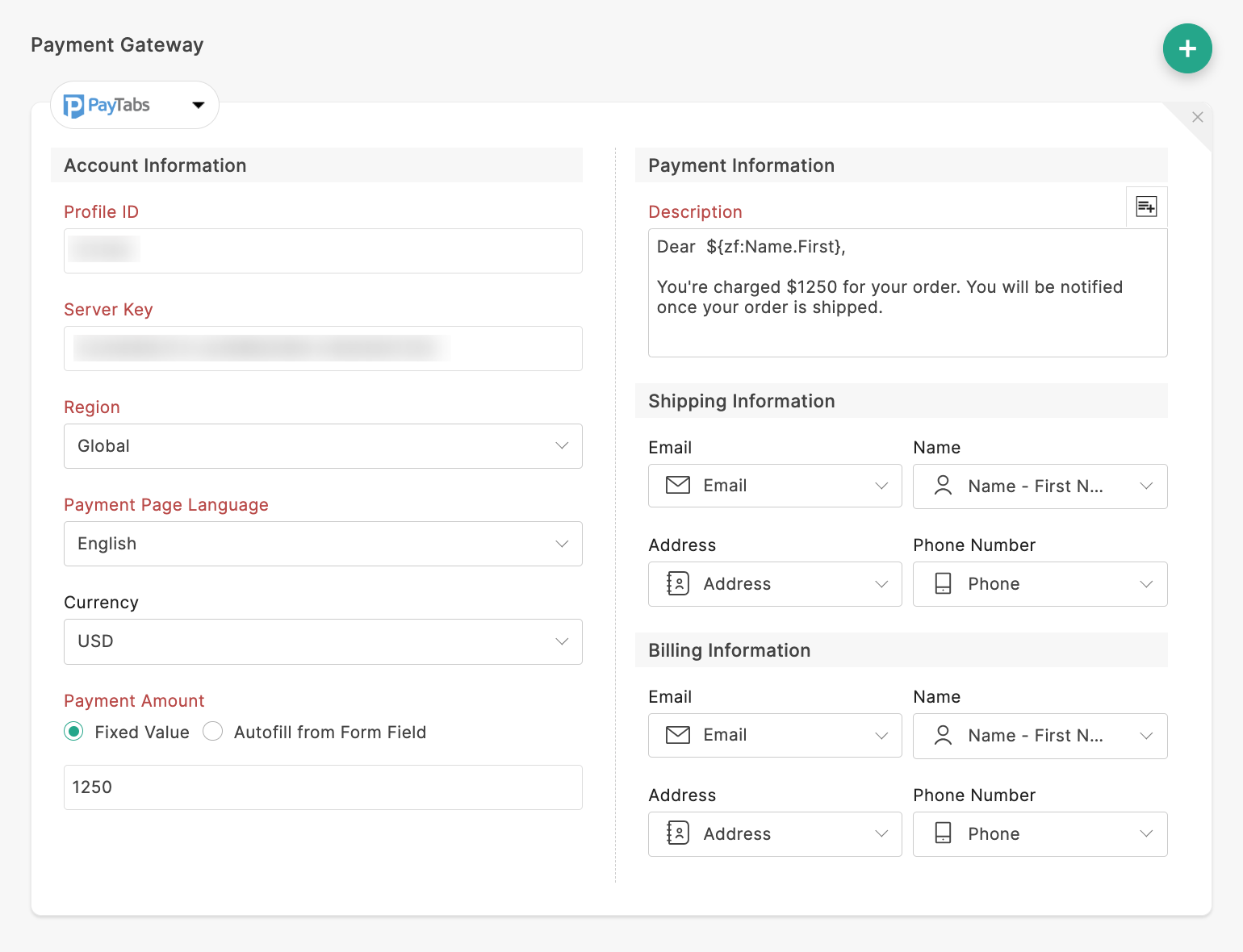Click the Profile ID input field
The image size is (1243, 952).
pyautogui.click(x=323, y=251)
